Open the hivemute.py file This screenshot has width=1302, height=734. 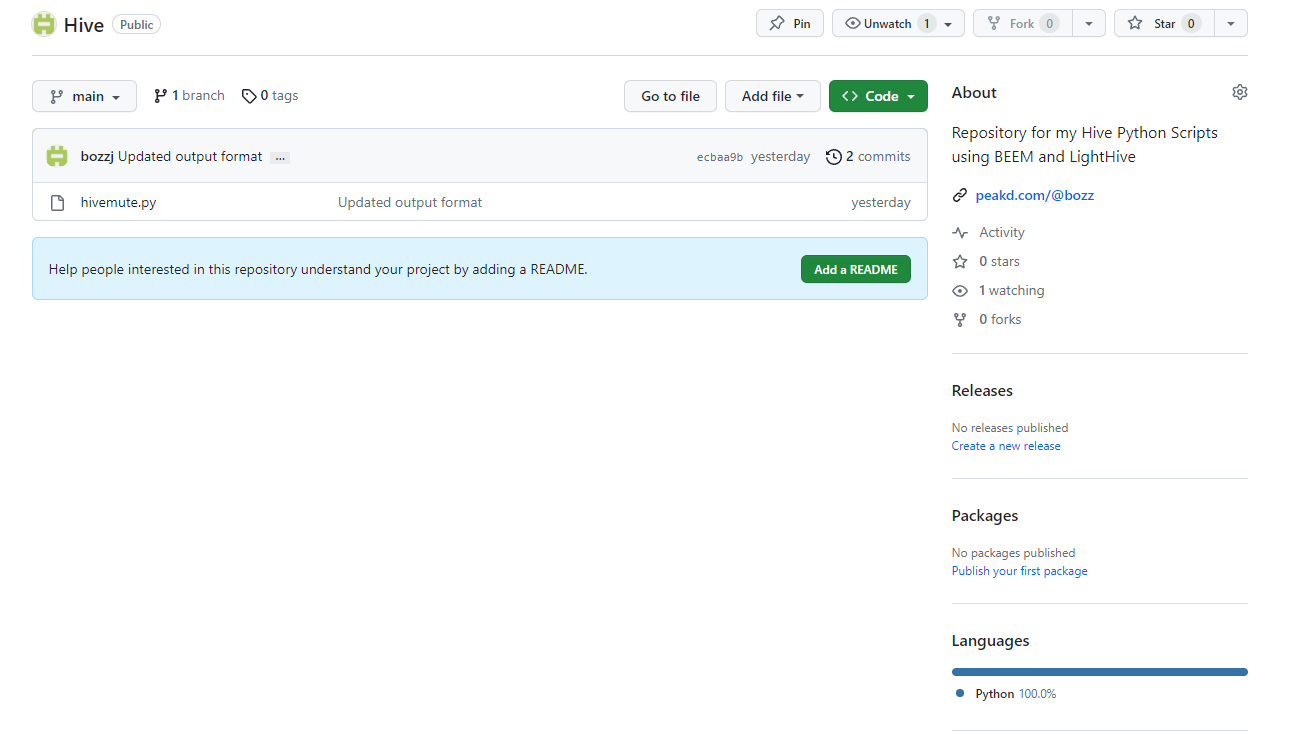[118, 202]
